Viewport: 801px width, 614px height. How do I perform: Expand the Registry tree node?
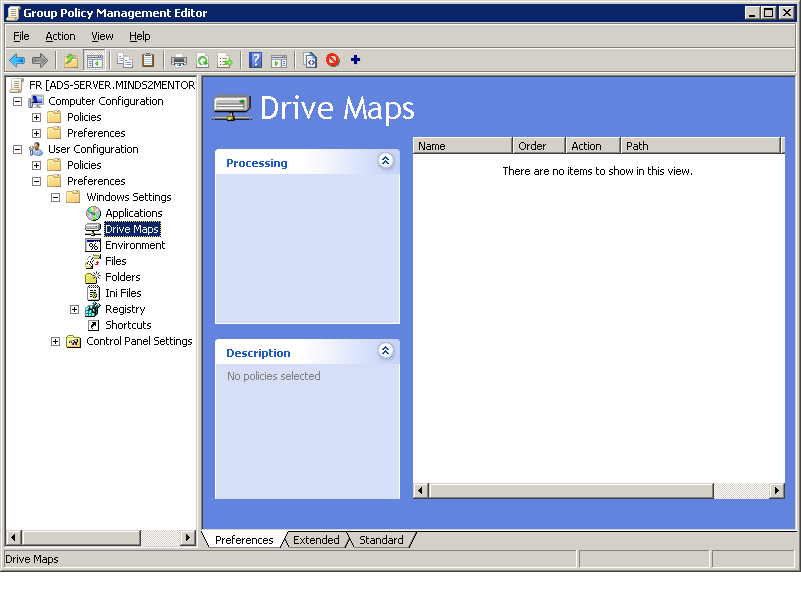[x=75, y=310]
